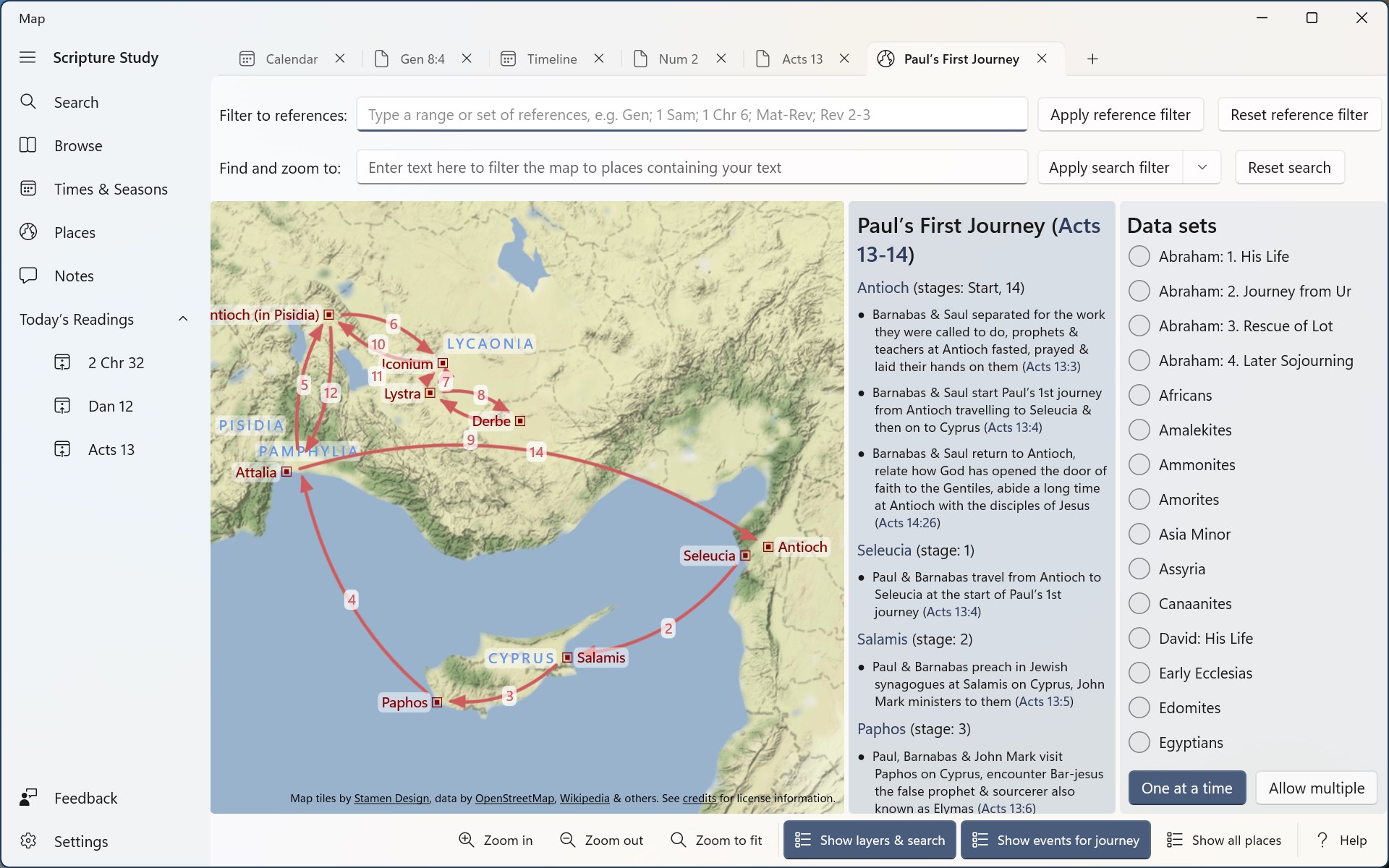Open Apply search filter dropdown arrow
1389x868 pixels.
click(x=1202, y=167)
